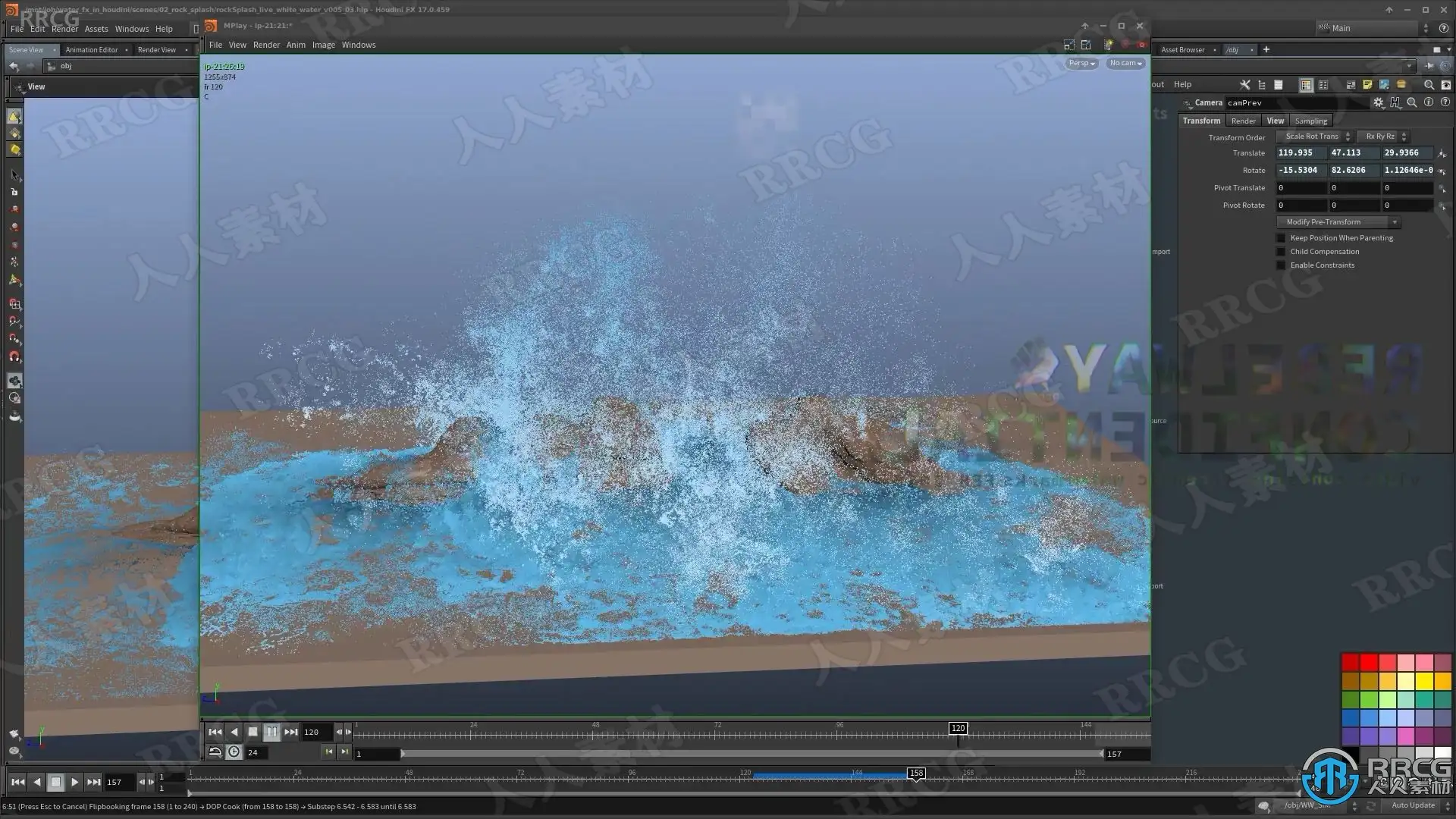The height and width of the screenshot is (819, 1456).
Task: Expand Modify Pre-Transform dropdown
Action: pos(1338,222)
